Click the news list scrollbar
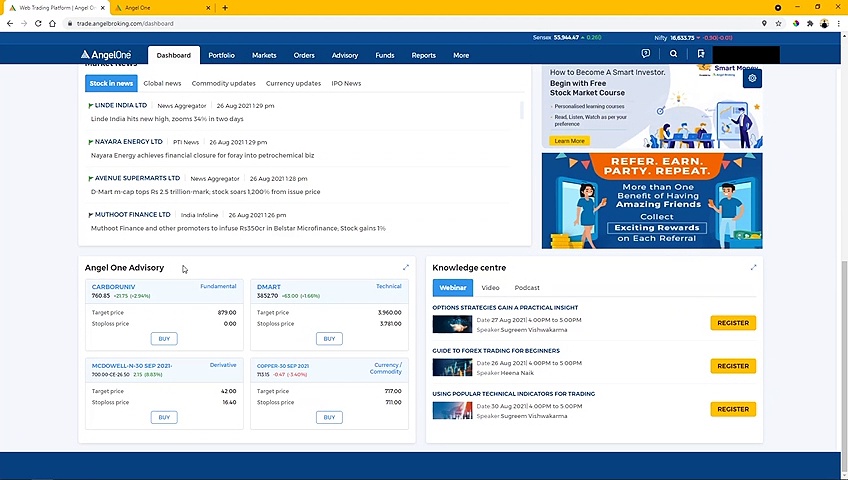 point(521,110)
